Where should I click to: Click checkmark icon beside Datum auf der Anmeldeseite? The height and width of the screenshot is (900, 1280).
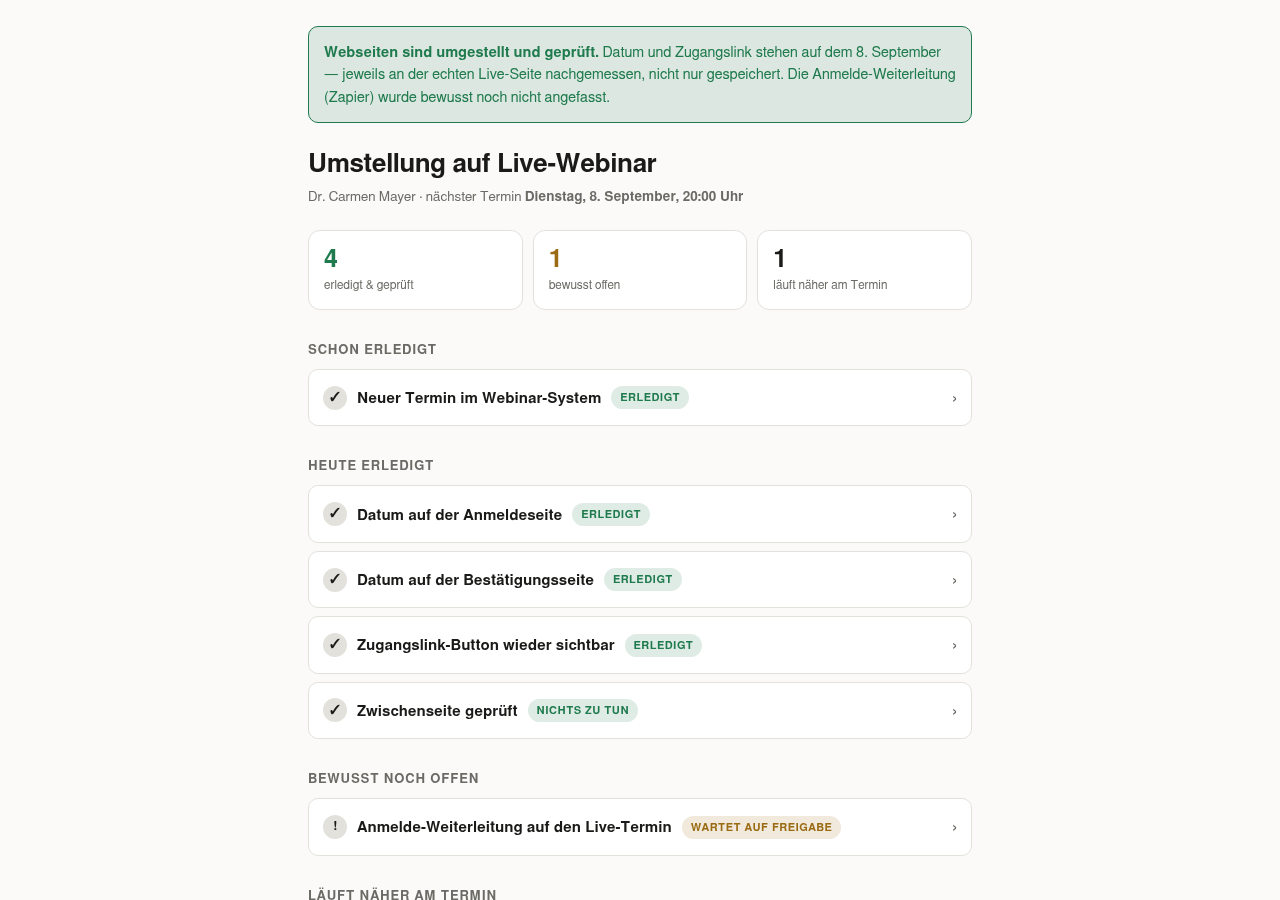point(335,514)
